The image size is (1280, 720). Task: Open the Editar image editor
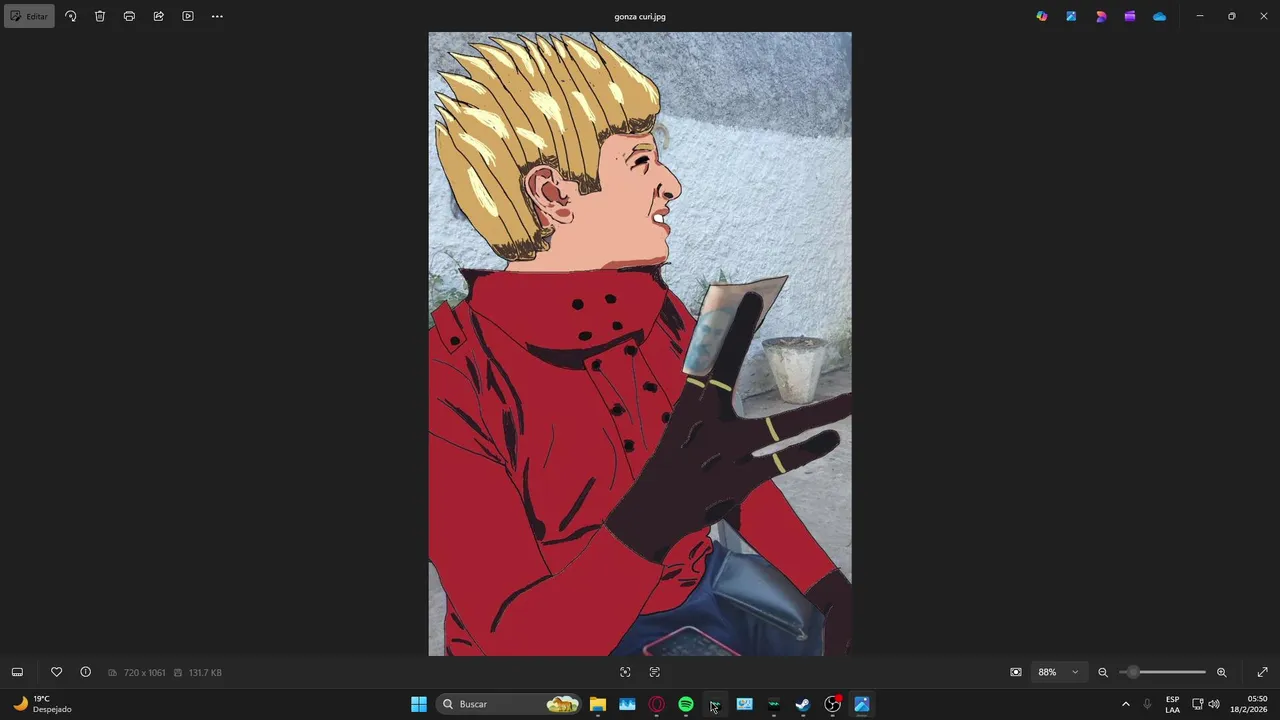coord(29,16)
